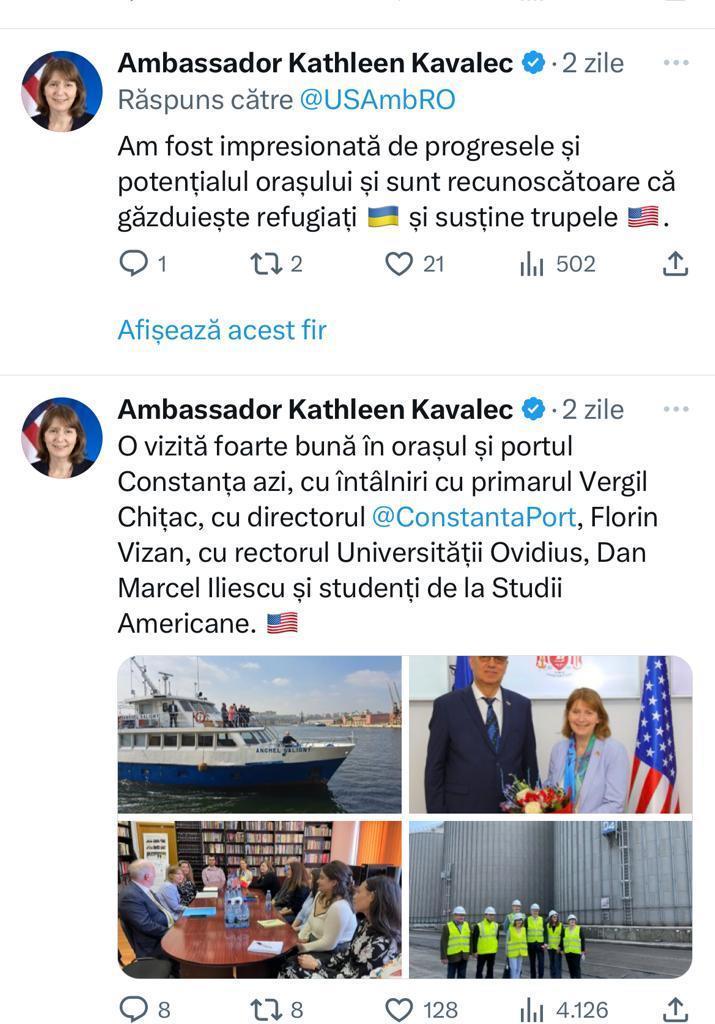Like the tweet with 21 likes
The width and height of the screenshot is (715, 1024).
point(399,264)
